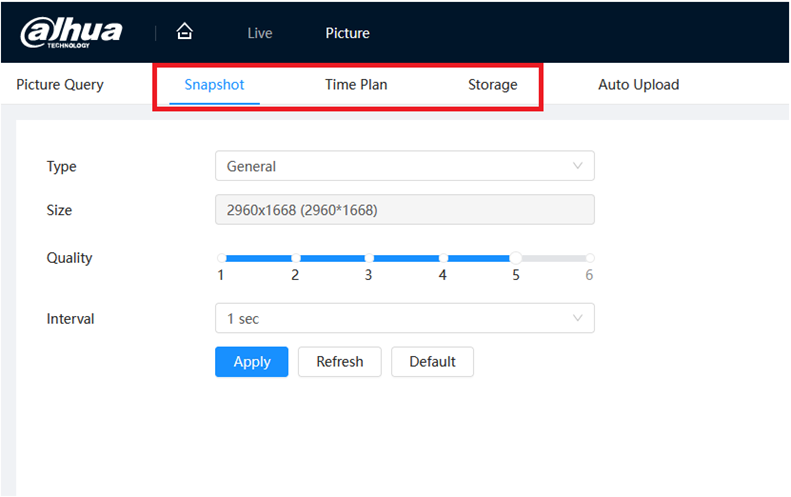Click the Dahua Technology logo
Image resolution: width=791 pixels, height=497 pixels.
[x=71, y=32]
